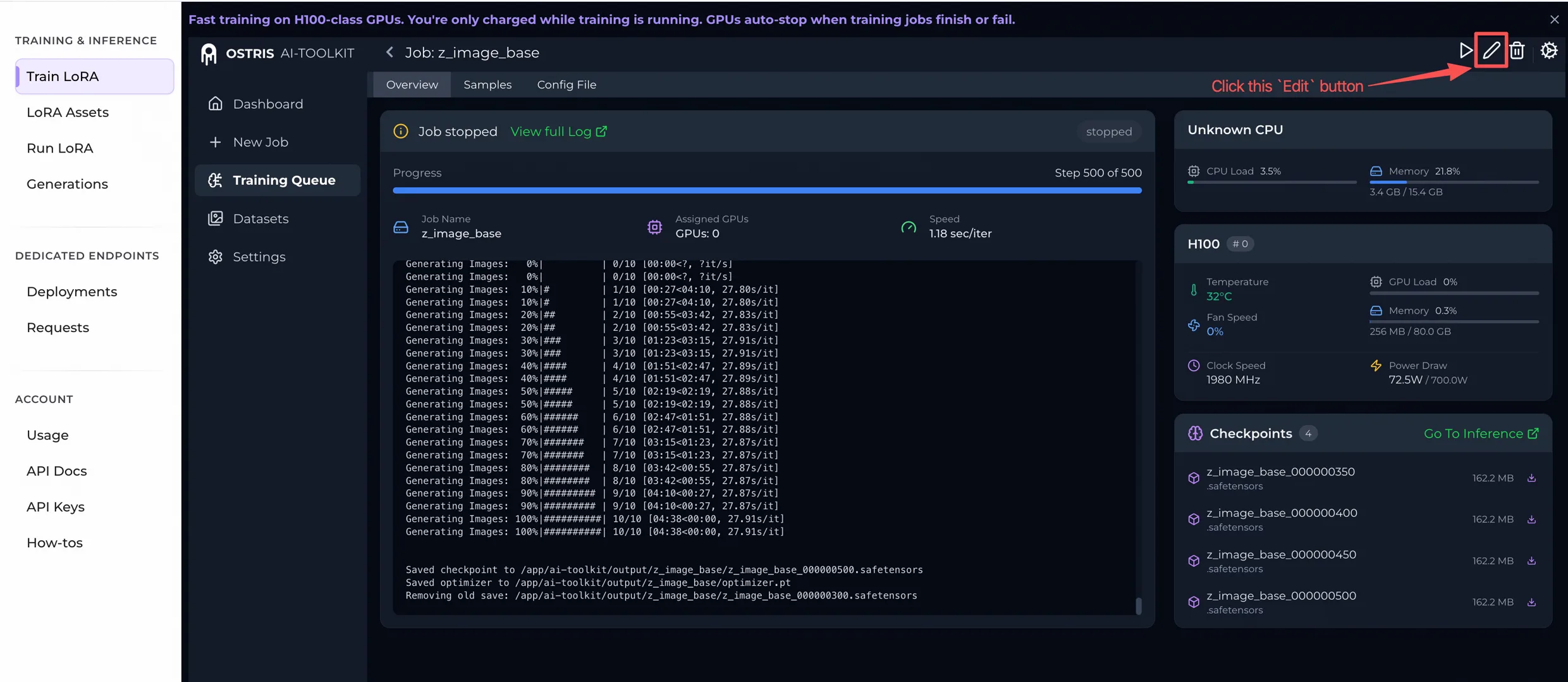Switch to the Samples tab
This screenshot has width=1568, height=682.
tap(487, 85)
